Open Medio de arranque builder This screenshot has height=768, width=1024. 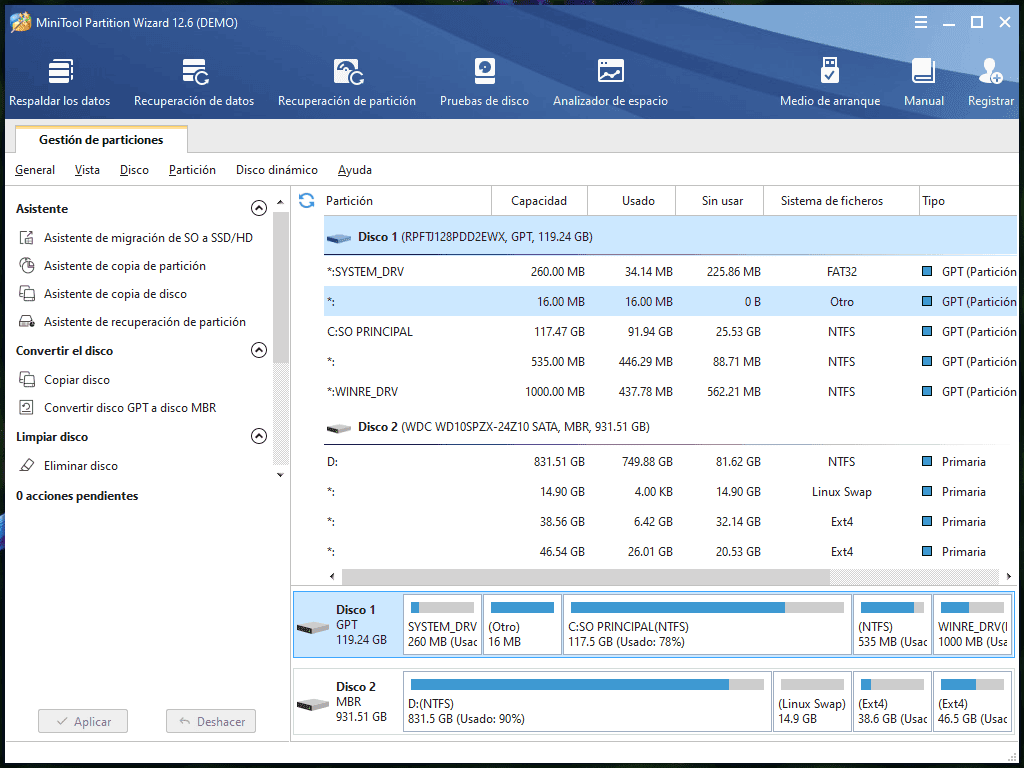[830, 82]
